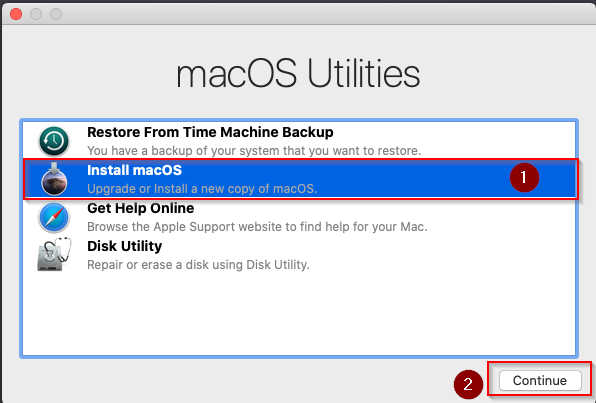This screenshot has height=403, width=596.
Task: Click the Continue button
Action: coord(540,381)
